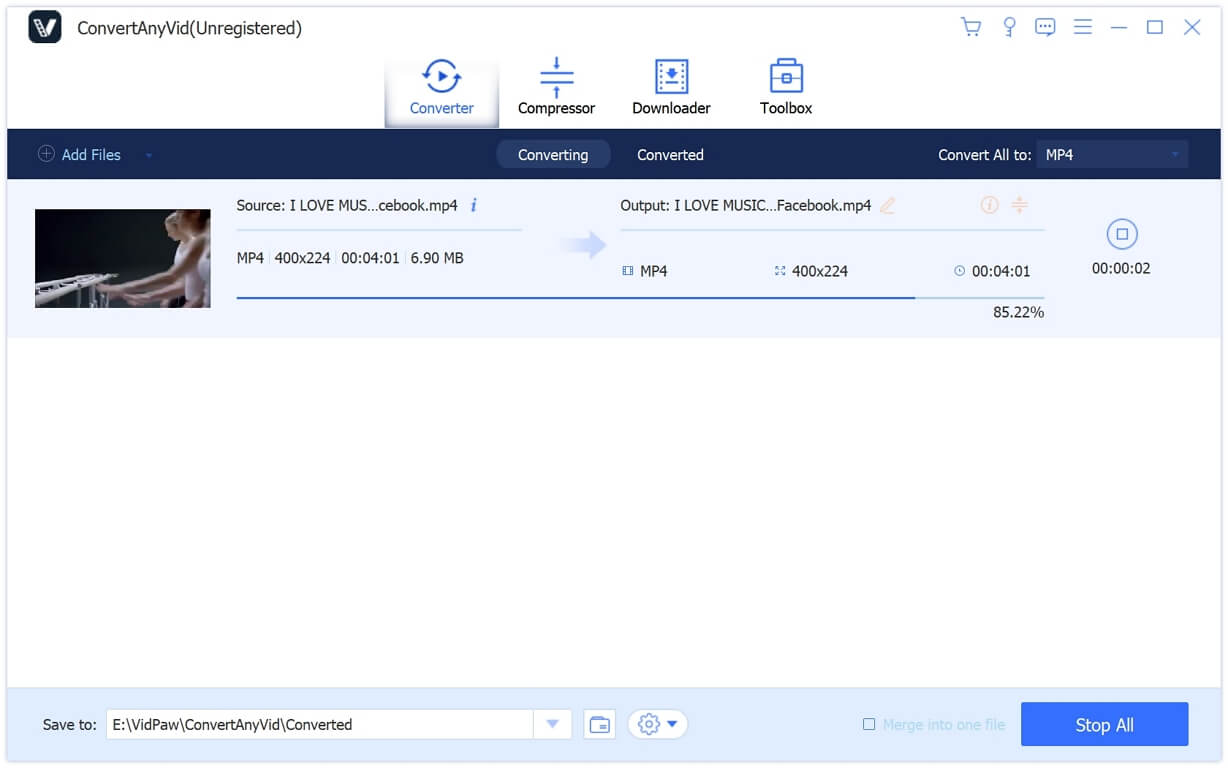Open the feedback chat icon
Image resolution: width=1228 pixels, height=768 pixels.
point(1045,27)
